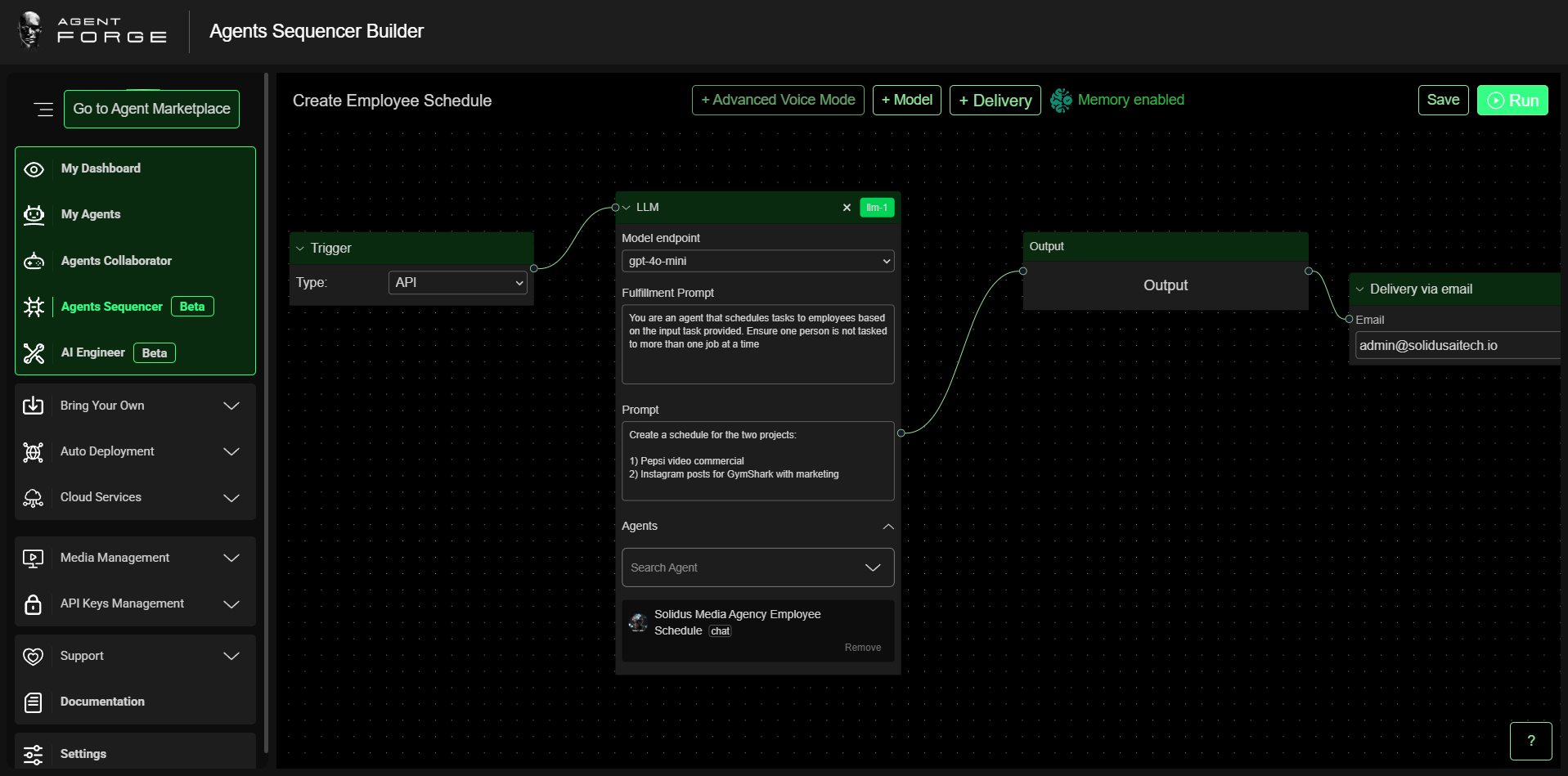Save the sequence
The image size is (1568, 776).
[x=1443, y=100]
